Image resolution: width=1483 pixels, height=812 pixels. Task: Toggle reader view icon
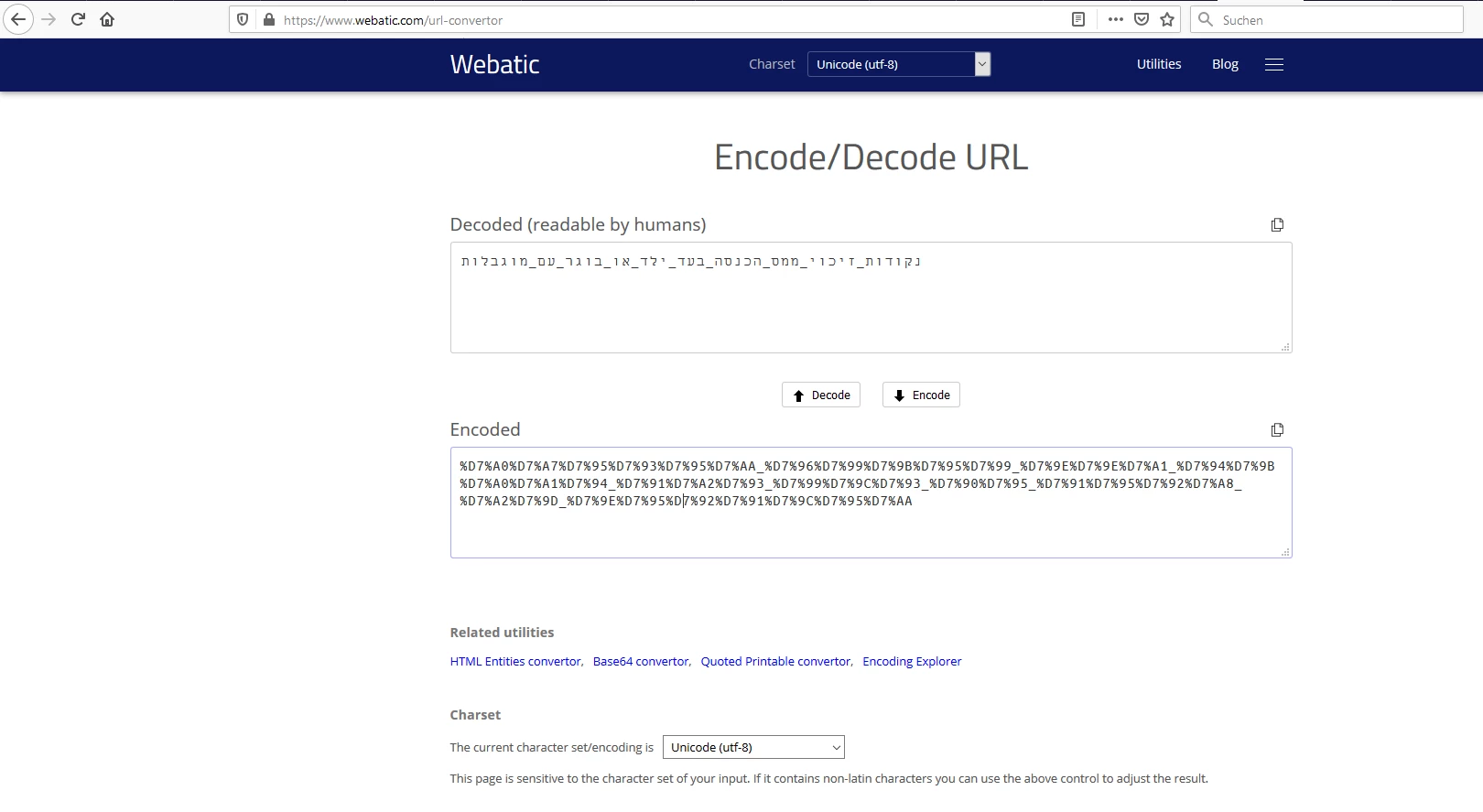(1078, 19)
